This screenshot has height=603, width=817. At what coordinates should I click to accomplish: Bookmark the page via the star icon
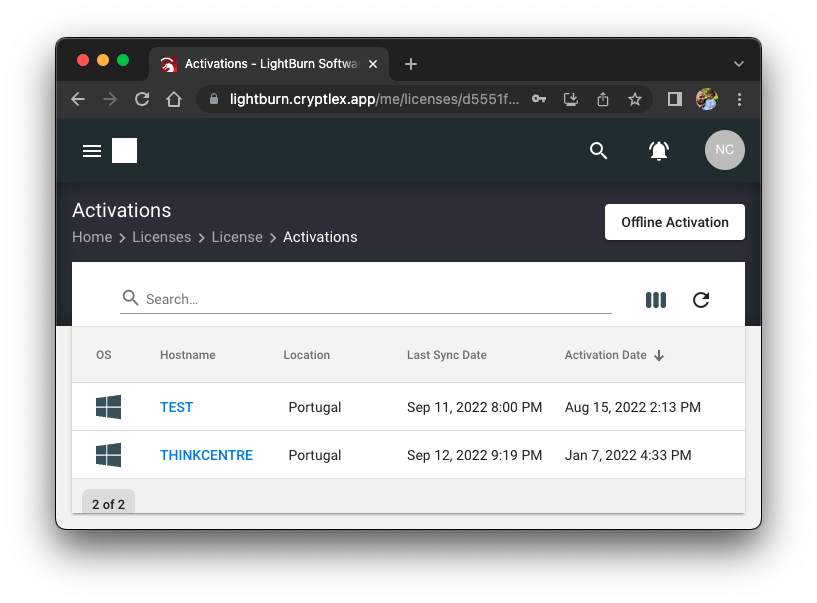coord(635,99)
